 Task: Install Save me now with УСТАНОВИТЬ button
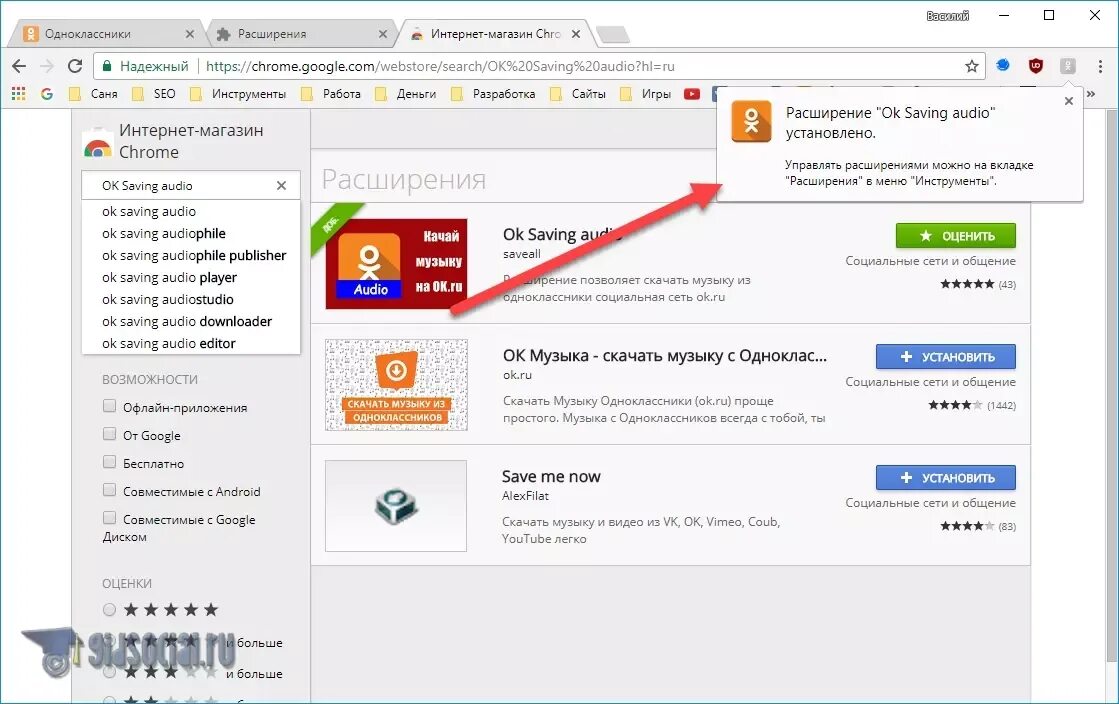pos(946,478)
